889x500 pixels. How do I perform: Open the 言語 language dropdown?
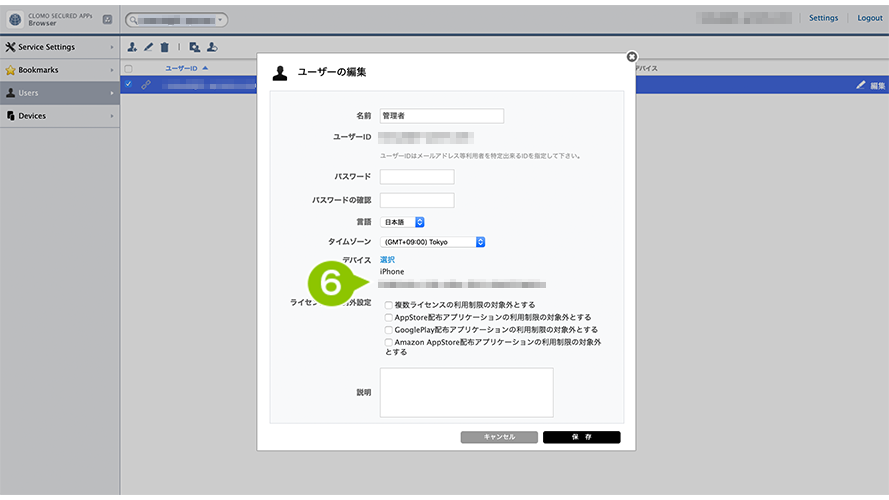click(x=403, y=222)
